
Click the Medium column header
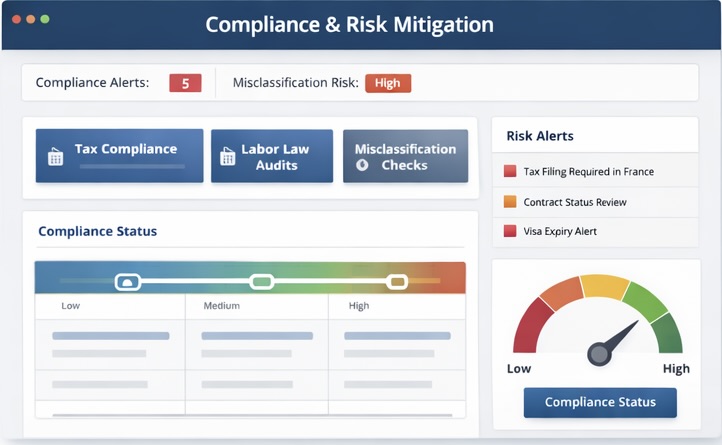point(221,306)
